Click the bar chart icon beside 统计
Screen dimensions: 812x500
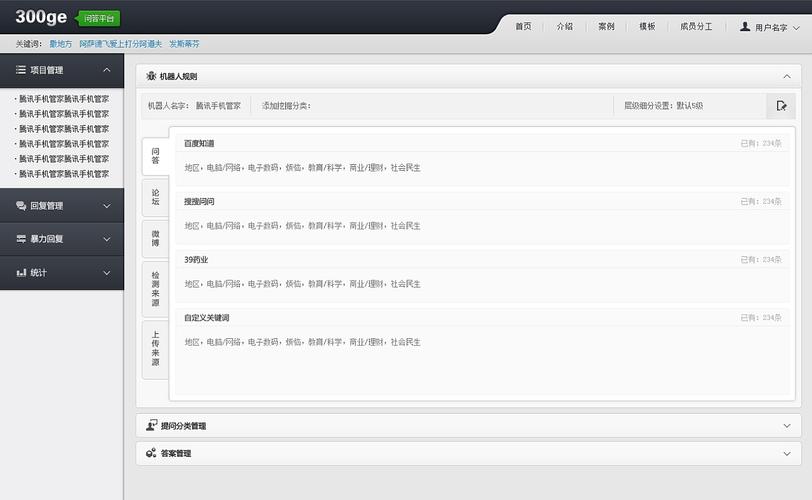pos(21,272)
